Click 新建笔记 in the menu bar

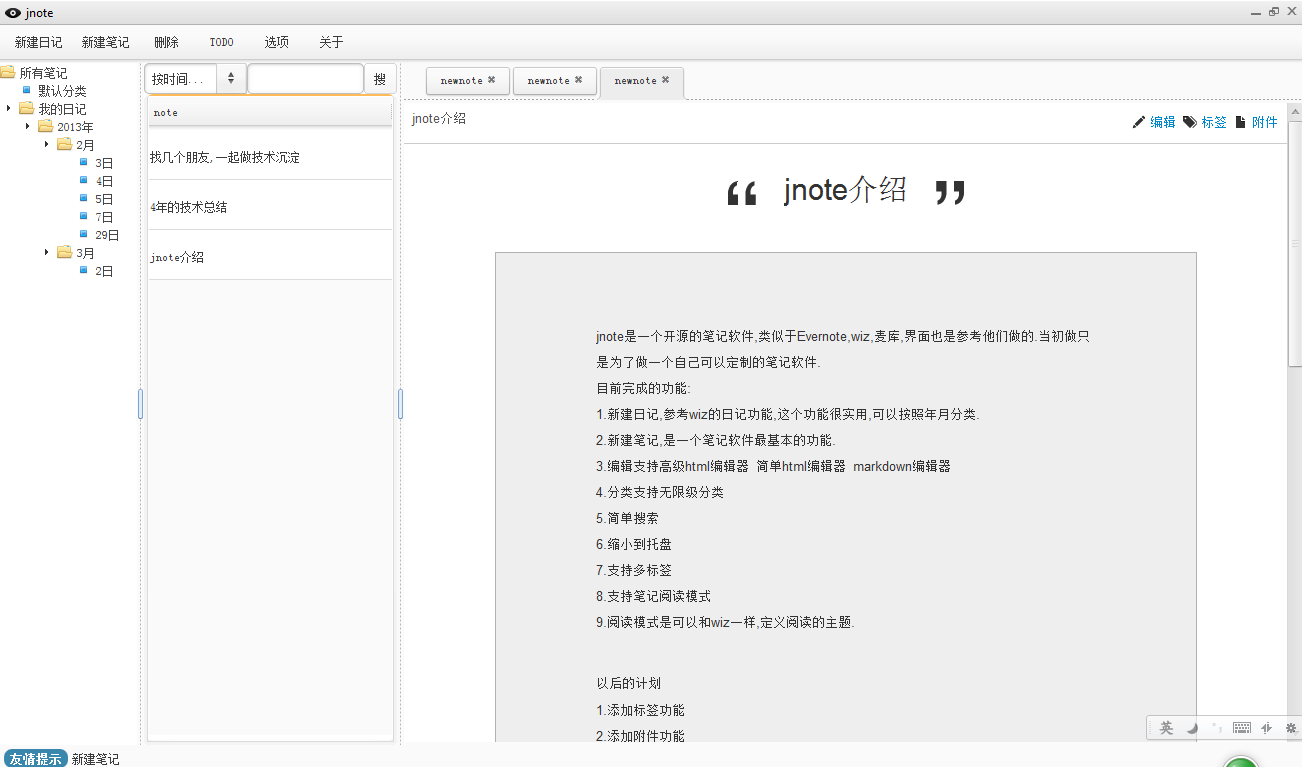click(x=105, y=42)
